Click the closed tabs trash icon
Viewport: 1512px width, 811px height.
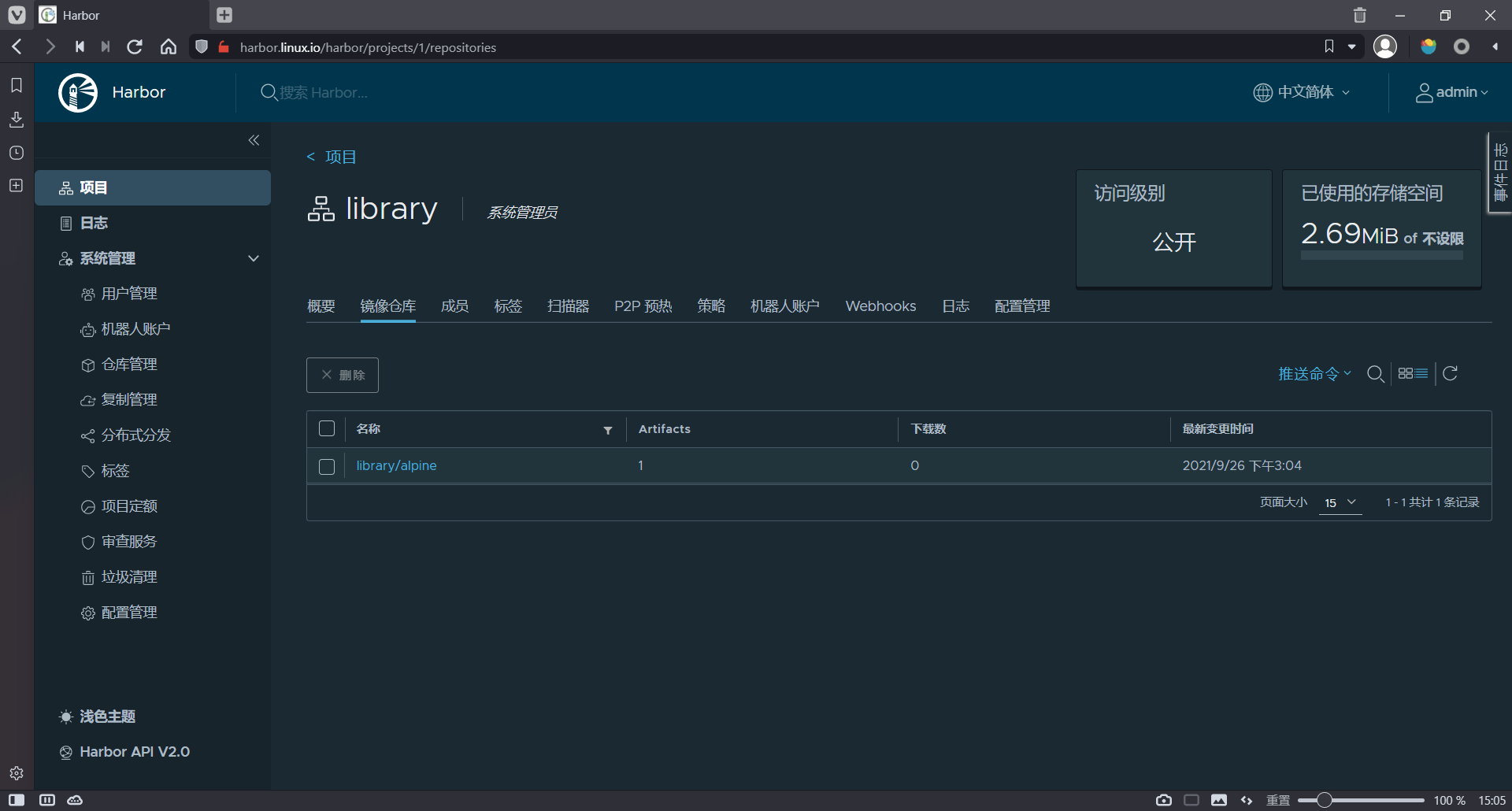(1360, 15)
